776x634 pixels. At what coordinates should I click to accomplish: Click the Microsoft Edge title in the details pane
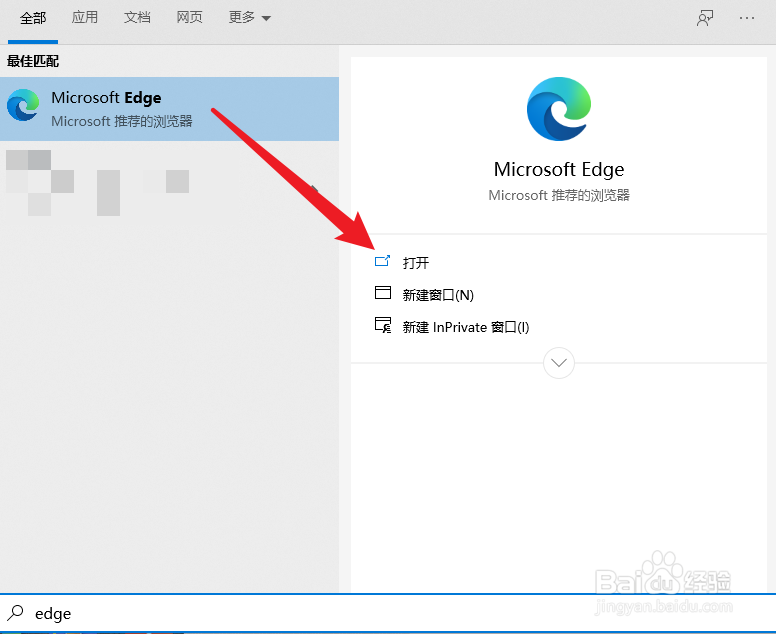559,169
